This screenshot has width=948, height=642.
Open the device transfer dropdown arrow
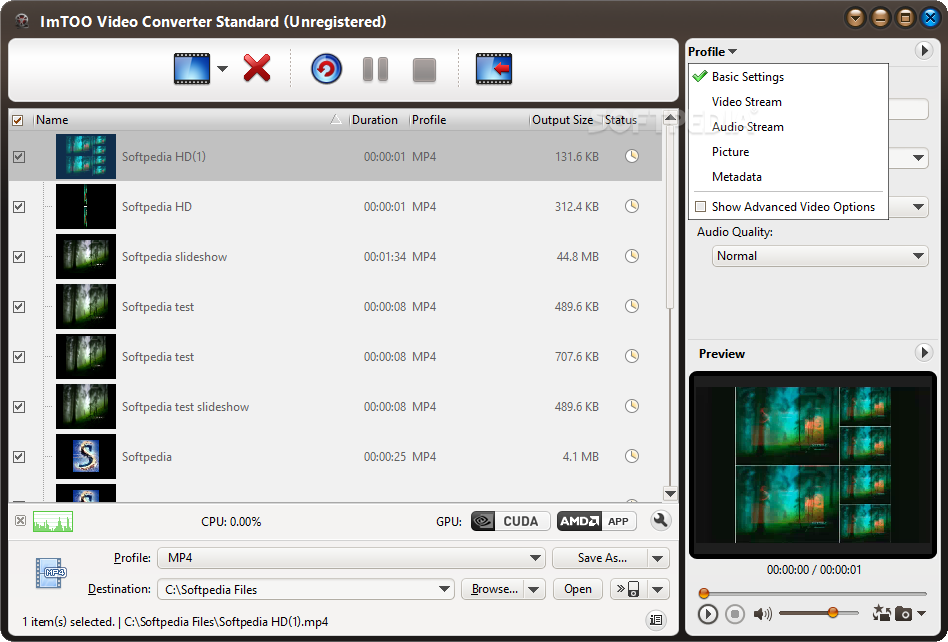[658, 589]
